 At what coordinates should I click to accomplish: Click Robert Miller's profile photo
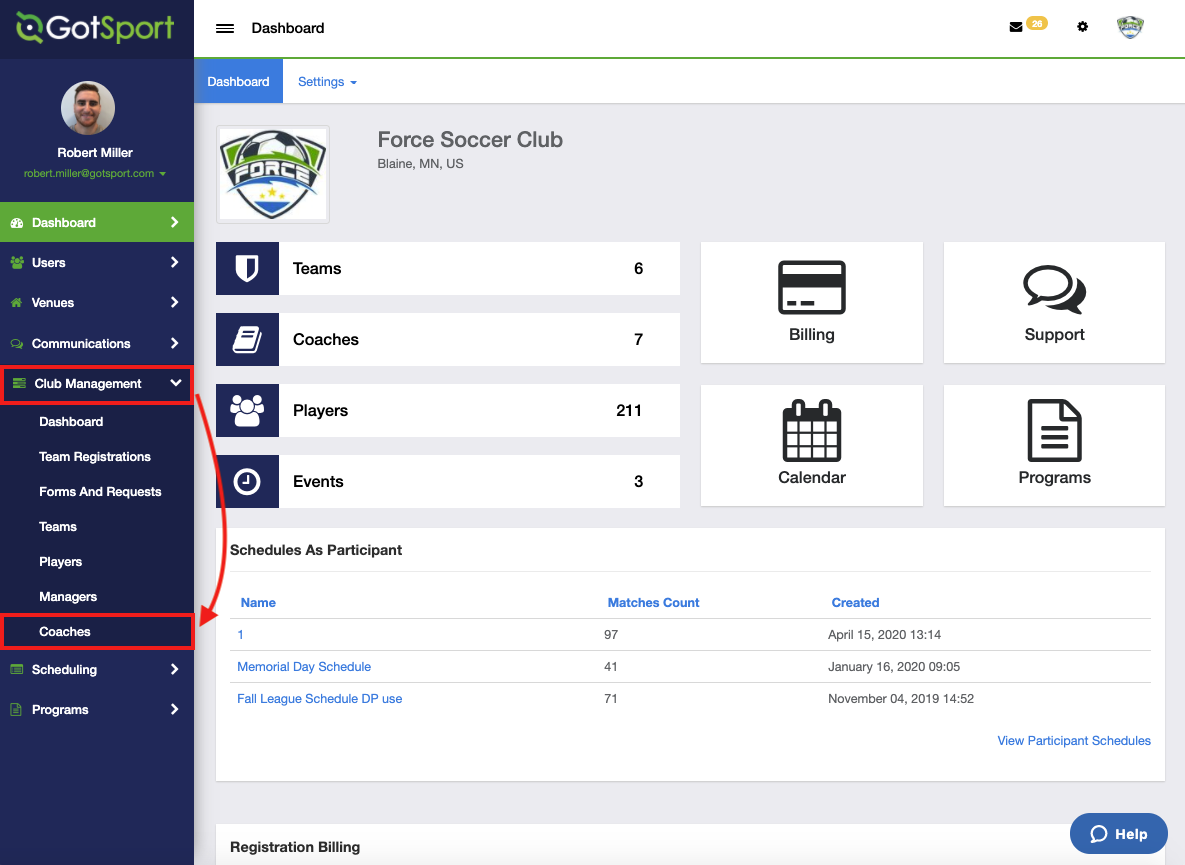click(88, 108)
